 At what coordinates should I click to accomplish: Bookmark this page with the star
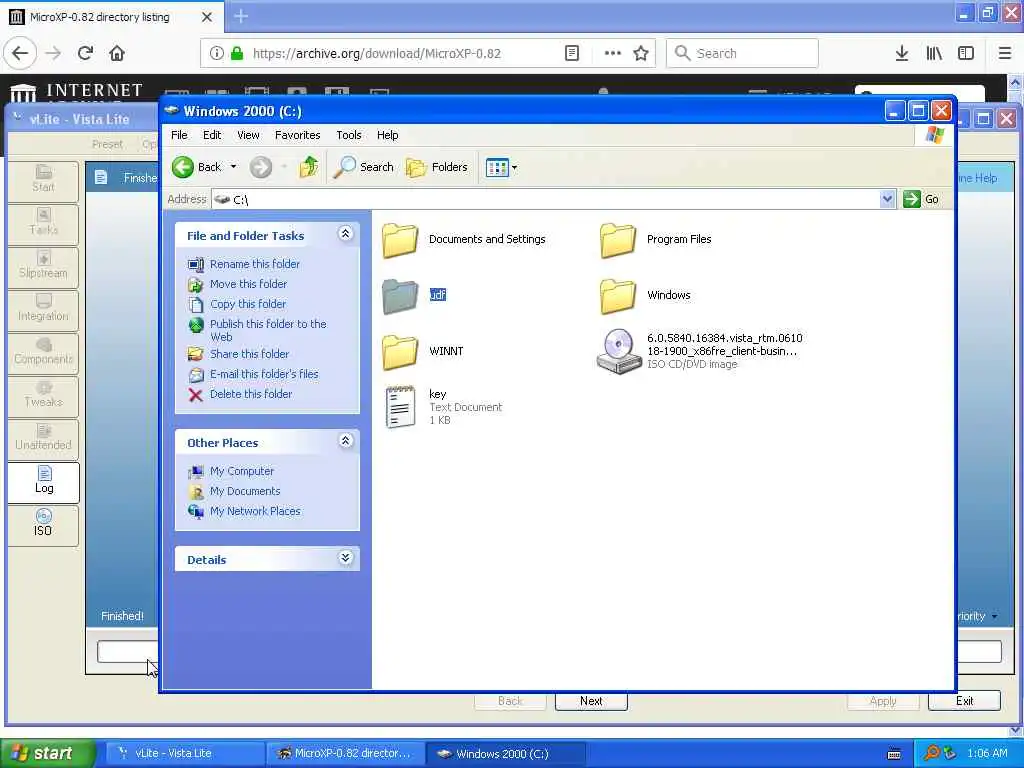641,53
